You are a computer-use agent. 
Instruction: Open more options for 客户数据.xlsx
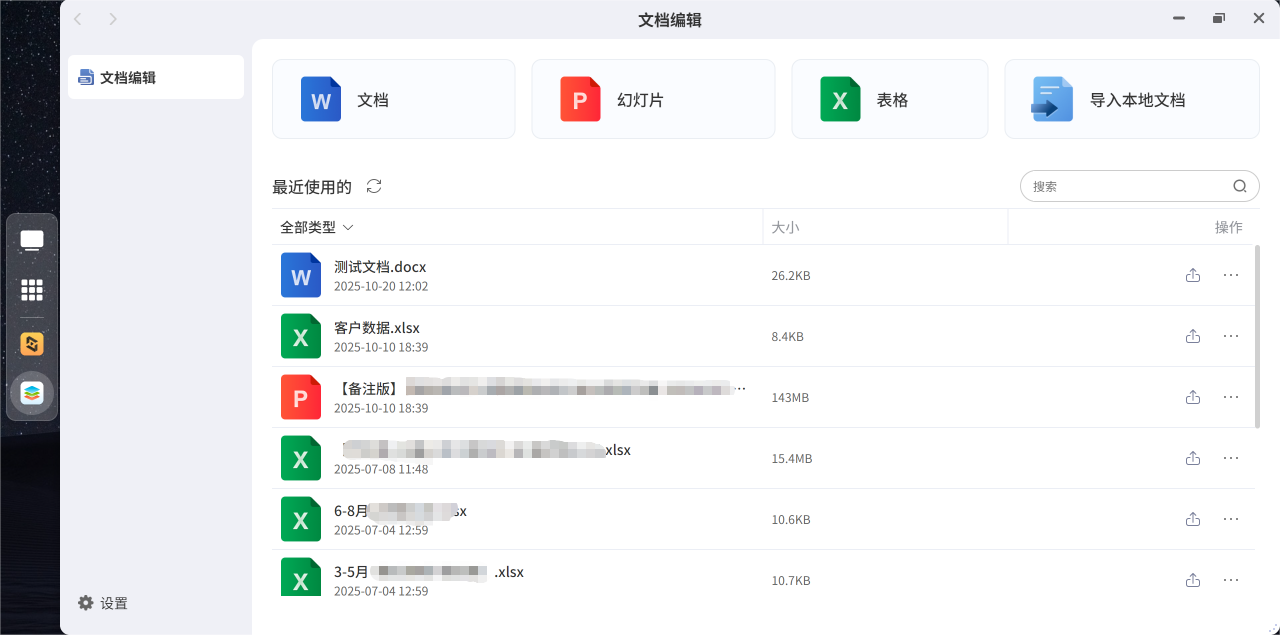point(1231,336)
